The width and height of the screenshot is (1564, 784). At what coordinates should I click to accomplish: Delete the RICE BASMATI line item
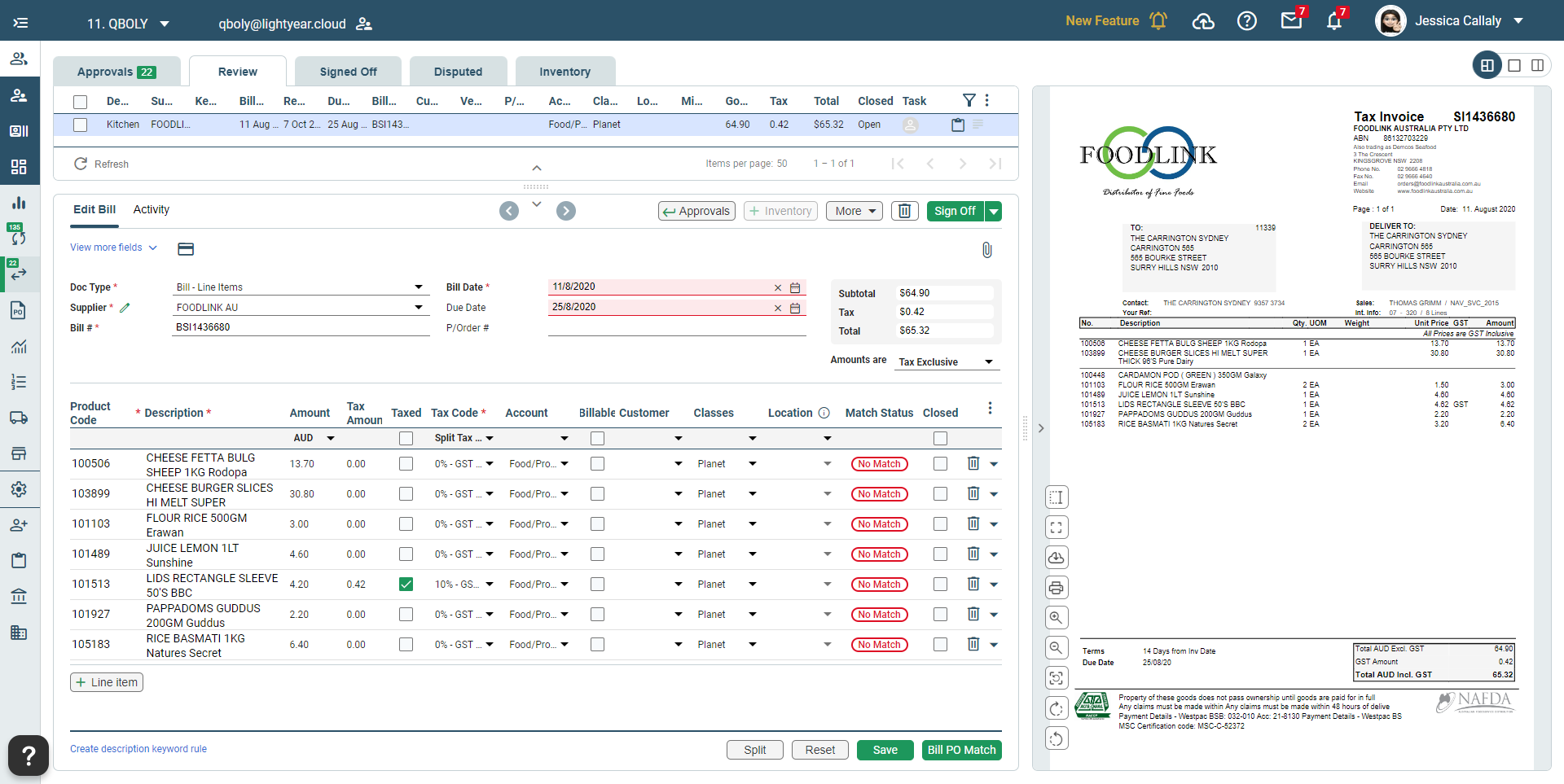point(973,644)
